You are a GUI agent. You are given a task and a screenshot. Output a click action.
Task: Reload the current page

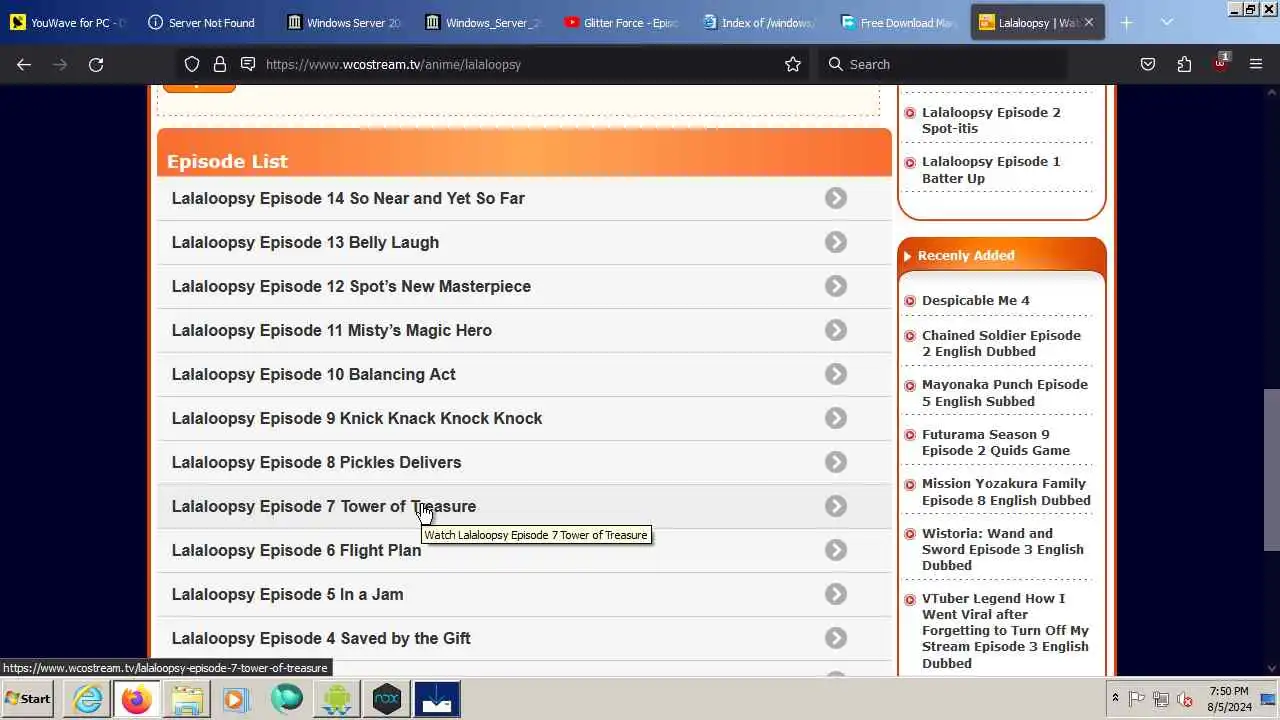click(x=96, y=64)
